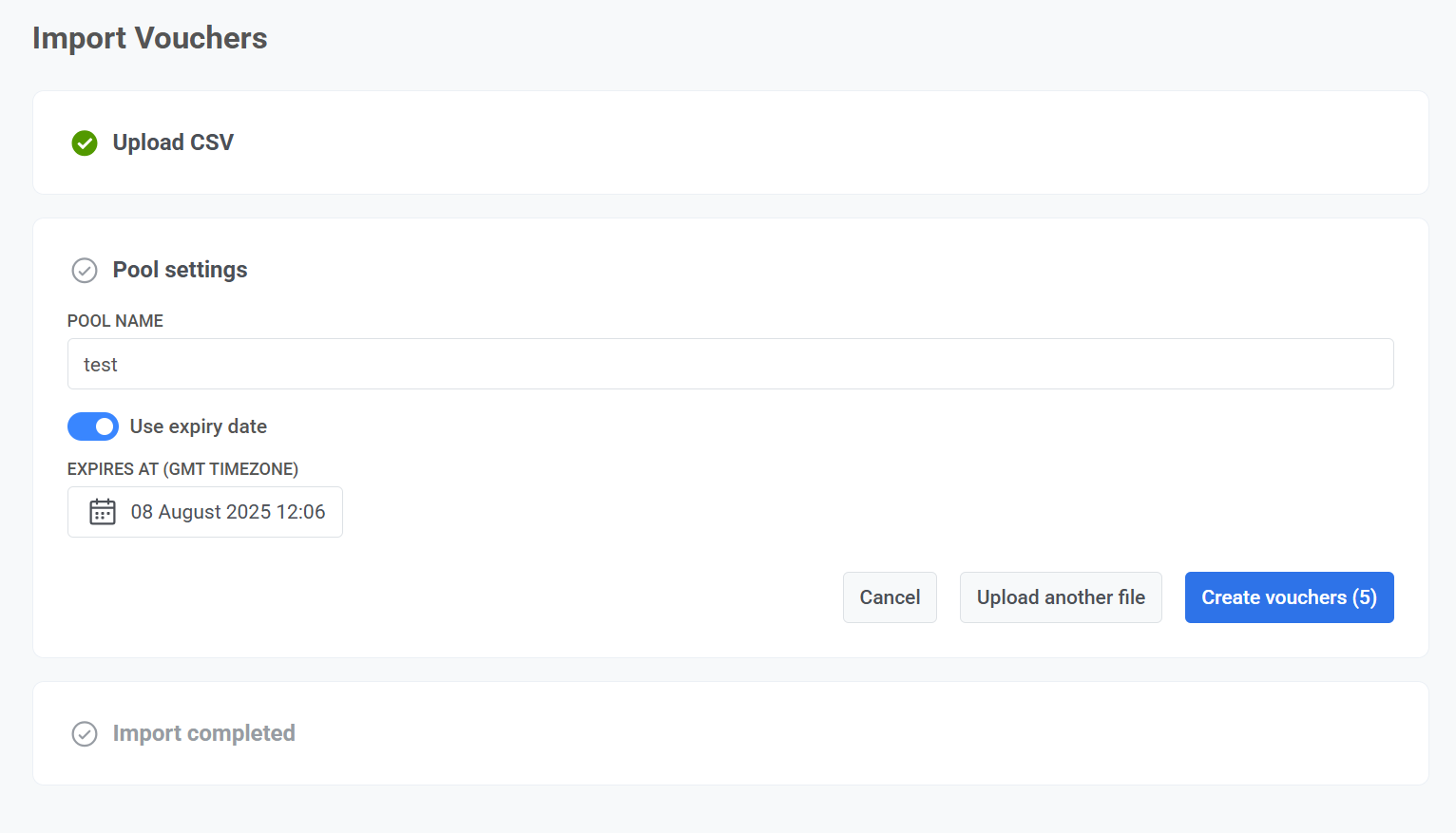
Task: Select the Pool settings step heading
Action: [180, 270]
